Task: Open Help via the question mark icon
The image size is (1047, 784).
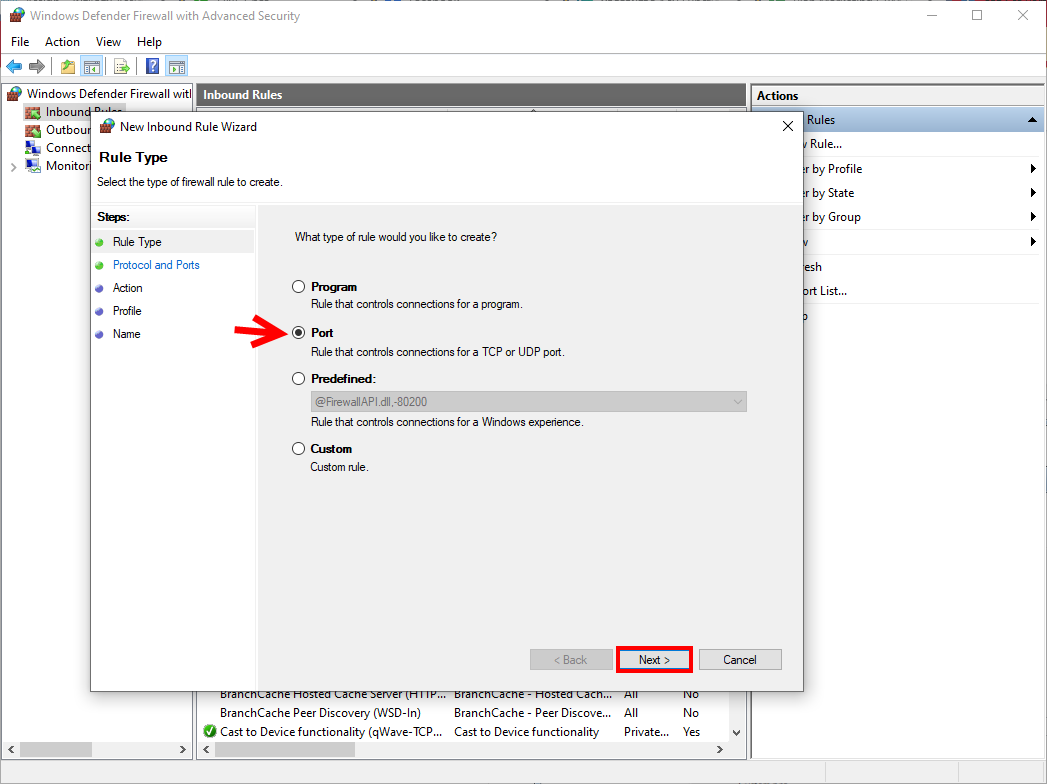Action: tap(153, 66)
